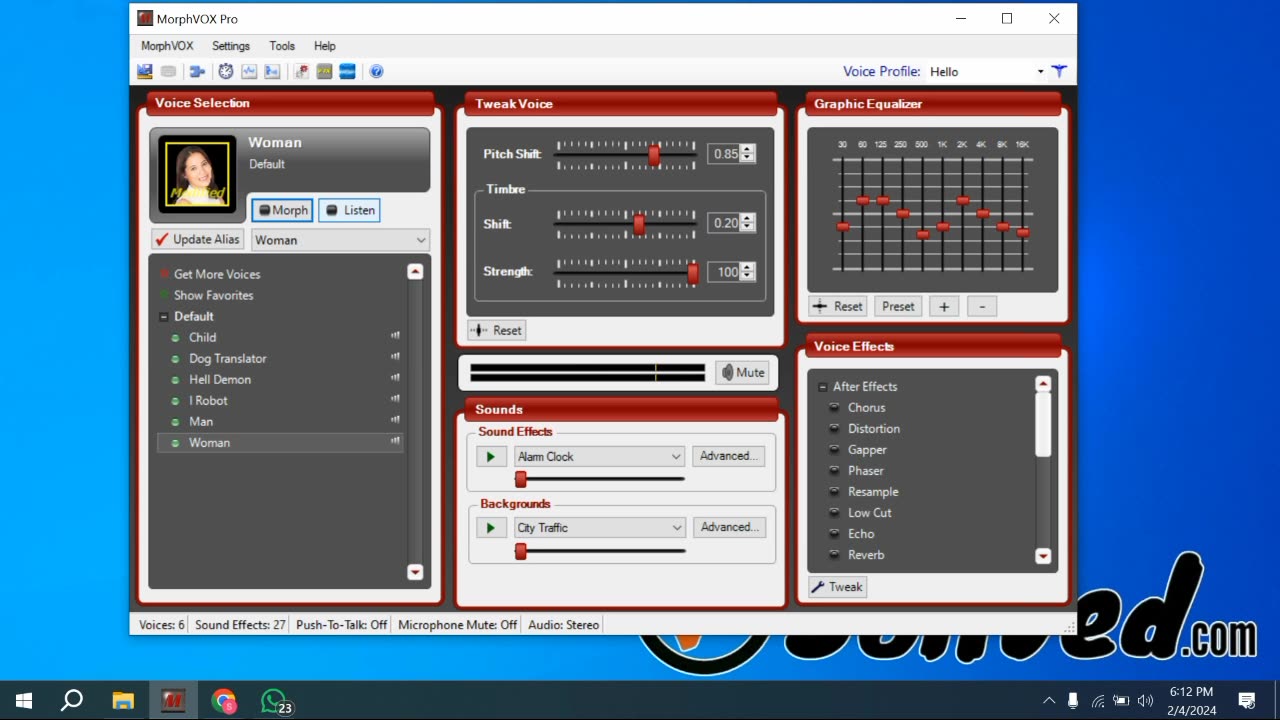Click the signal bars icon beside Woman
The image size is (1280, 720).
395,441
